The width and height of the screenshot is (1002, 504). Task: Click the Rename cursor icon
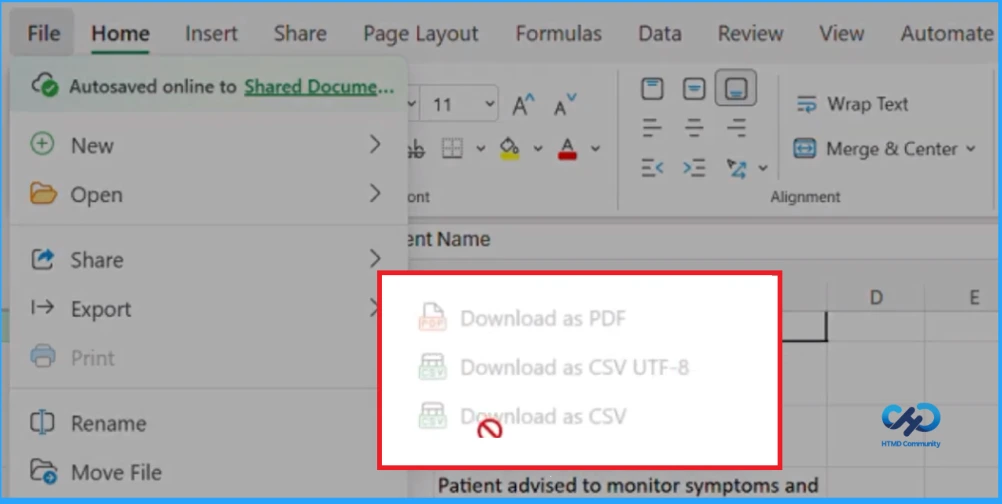tap(42, 422)
